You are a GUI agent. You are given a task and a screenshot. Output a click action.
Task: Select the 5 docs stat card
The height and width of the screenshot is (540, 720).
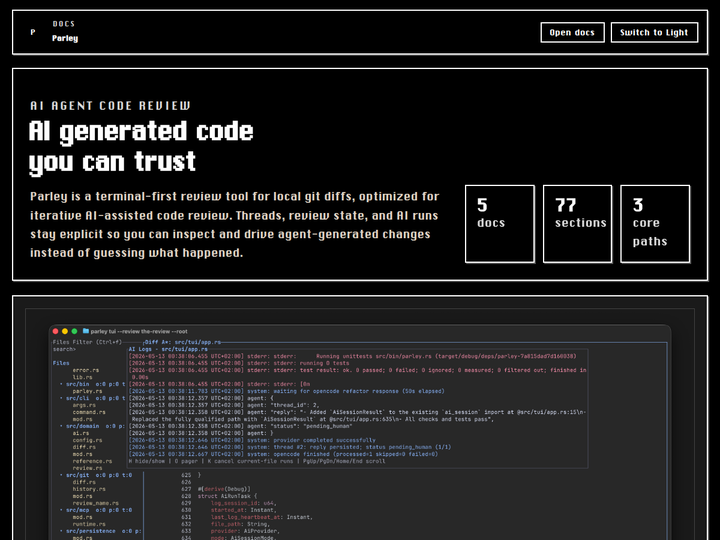tap(500, 224)
